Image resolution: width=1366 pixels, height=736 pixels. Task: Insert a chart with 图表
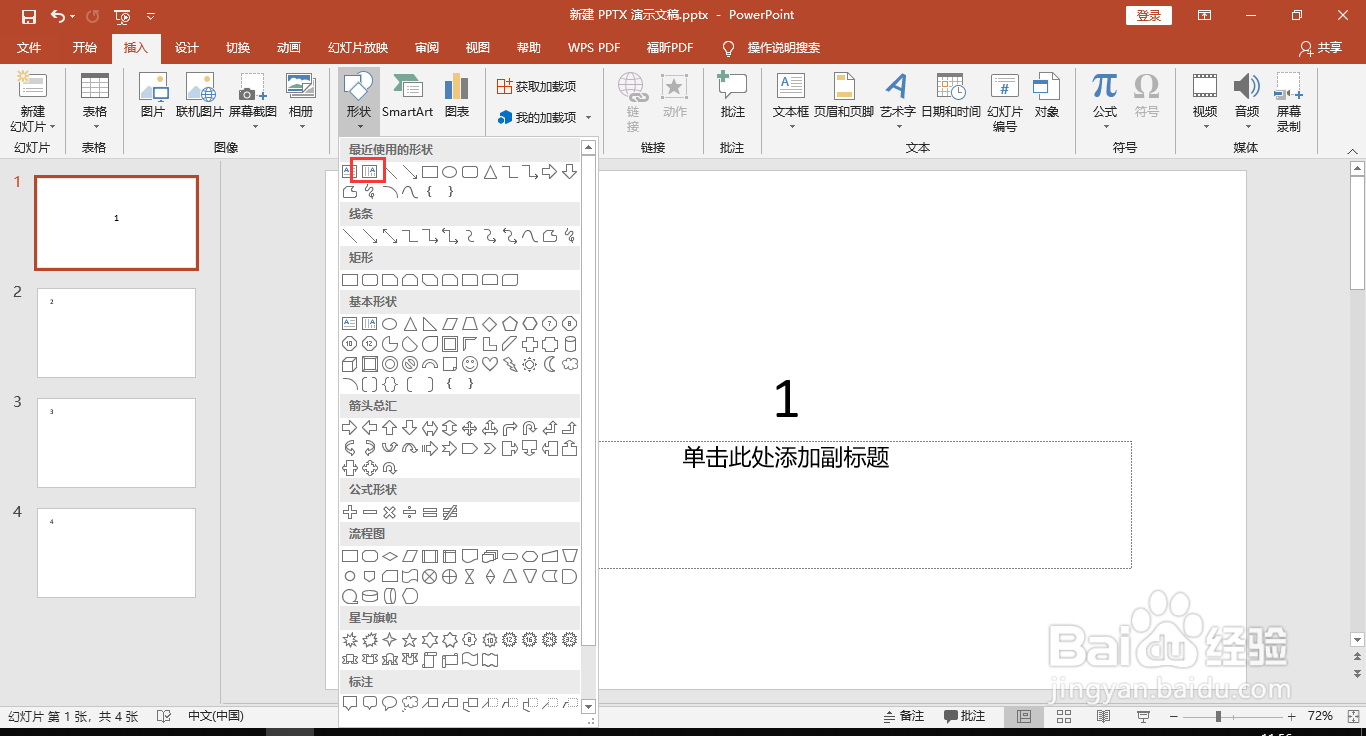click(x=457, y=97)
